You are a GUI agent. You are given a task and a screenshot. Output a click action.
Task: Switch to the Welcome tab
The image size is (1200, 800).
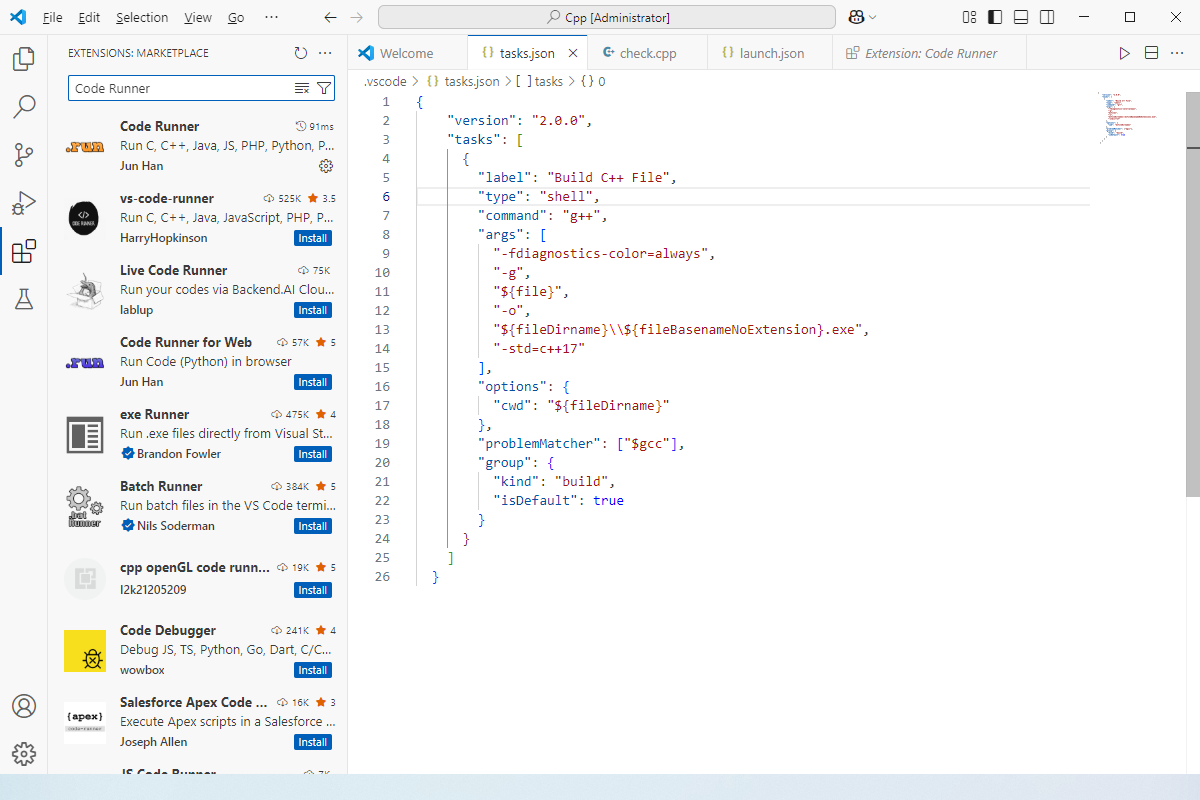pos(407,53)
